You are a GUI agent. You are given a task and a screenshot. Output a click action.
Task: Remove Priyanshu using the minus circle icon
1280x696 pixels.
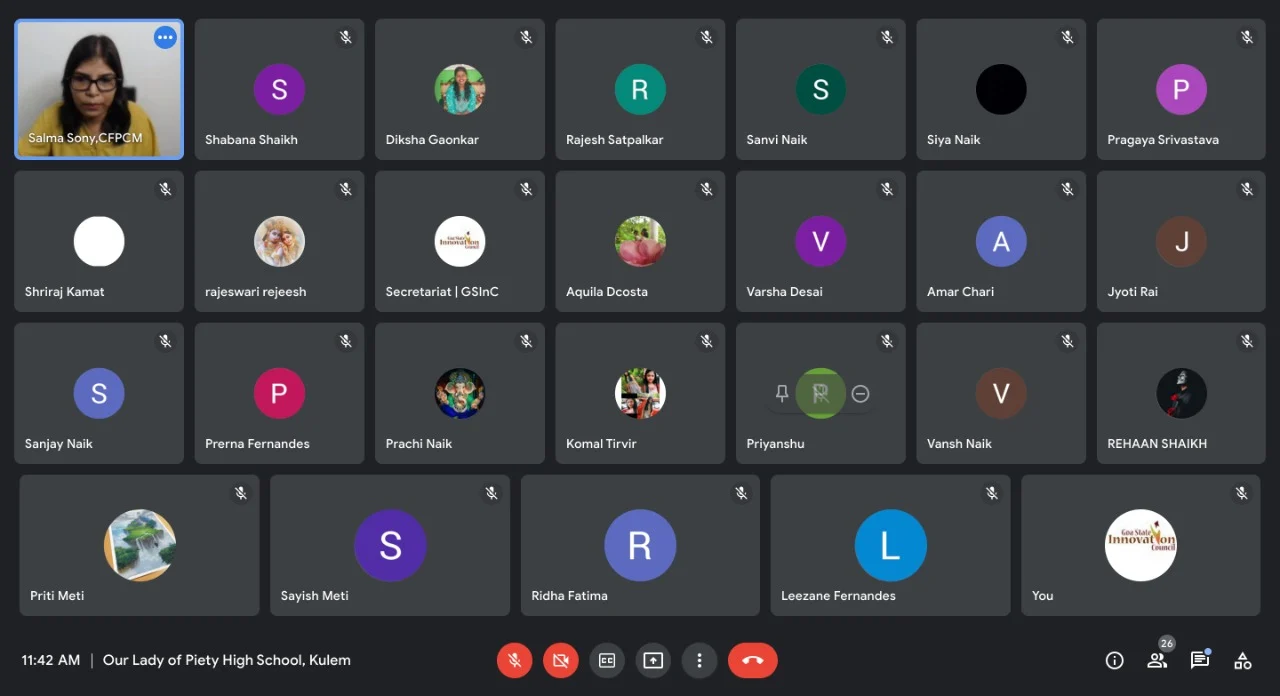tap(860, 394)
